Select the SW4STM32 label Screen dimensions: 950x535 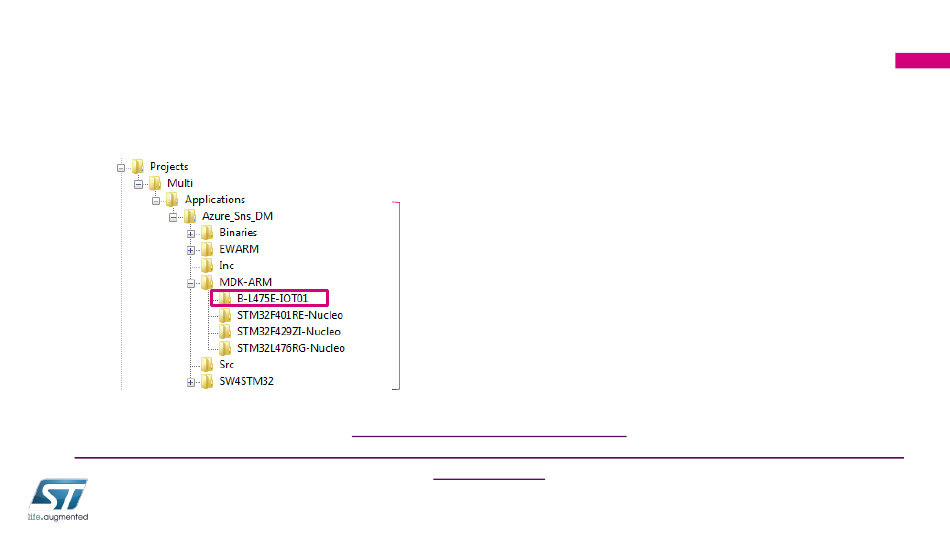pos(247,381)
